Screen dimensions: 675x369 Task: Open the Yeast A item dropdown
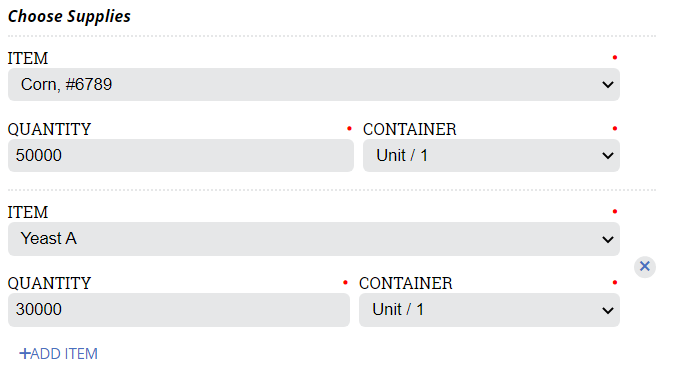point(314,239)
